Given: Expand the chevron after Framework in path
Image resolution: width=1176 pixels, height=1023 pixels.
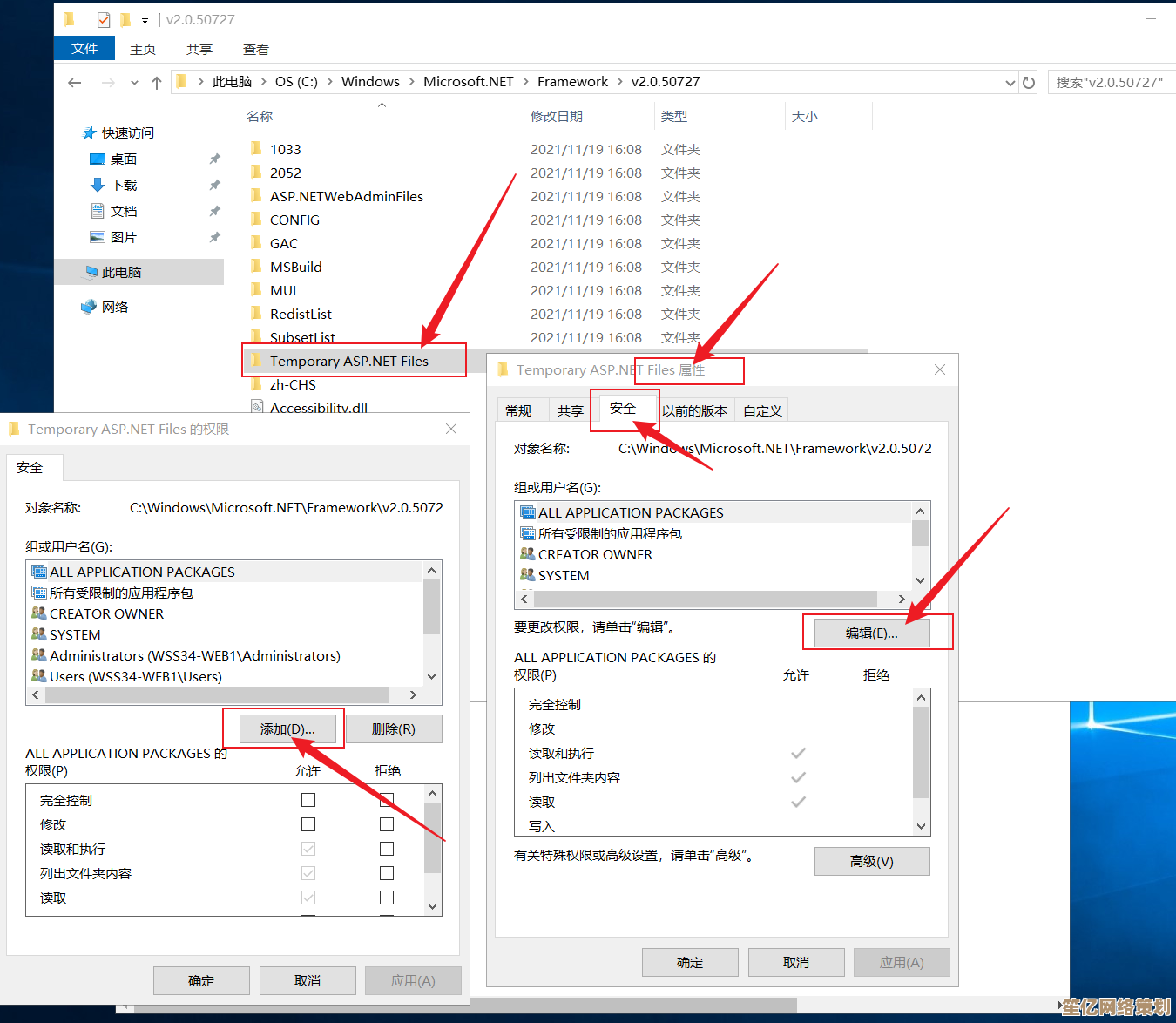Looking at the screenshot, I should 620,82.
